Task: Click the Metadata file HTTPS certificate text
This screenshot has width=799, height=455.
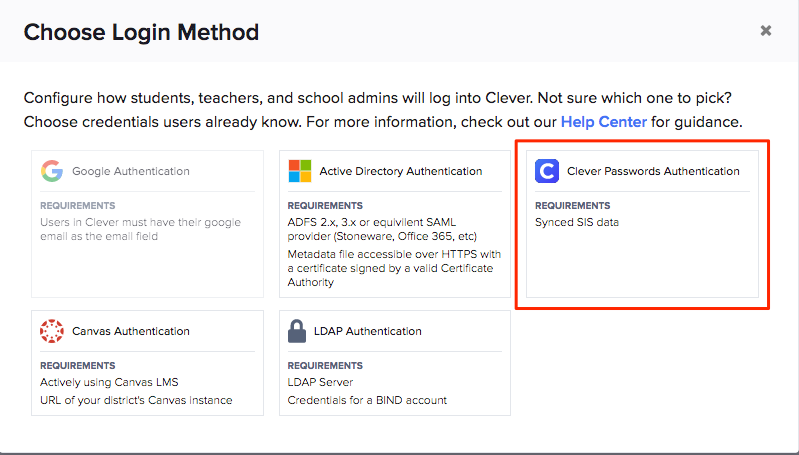Action: tap(390, 267)
